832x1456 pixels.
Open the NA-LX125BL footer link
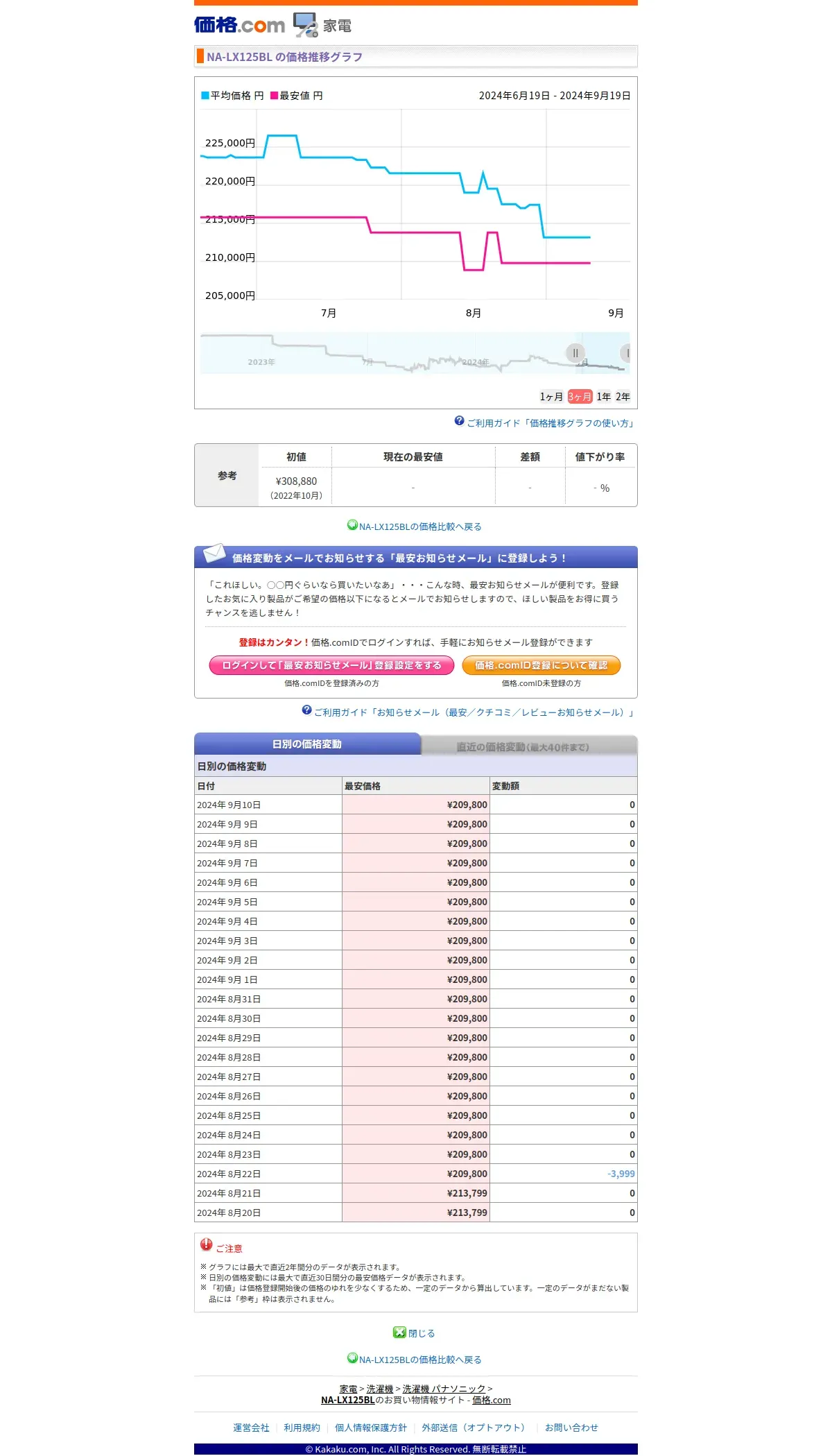point(347,1400)
